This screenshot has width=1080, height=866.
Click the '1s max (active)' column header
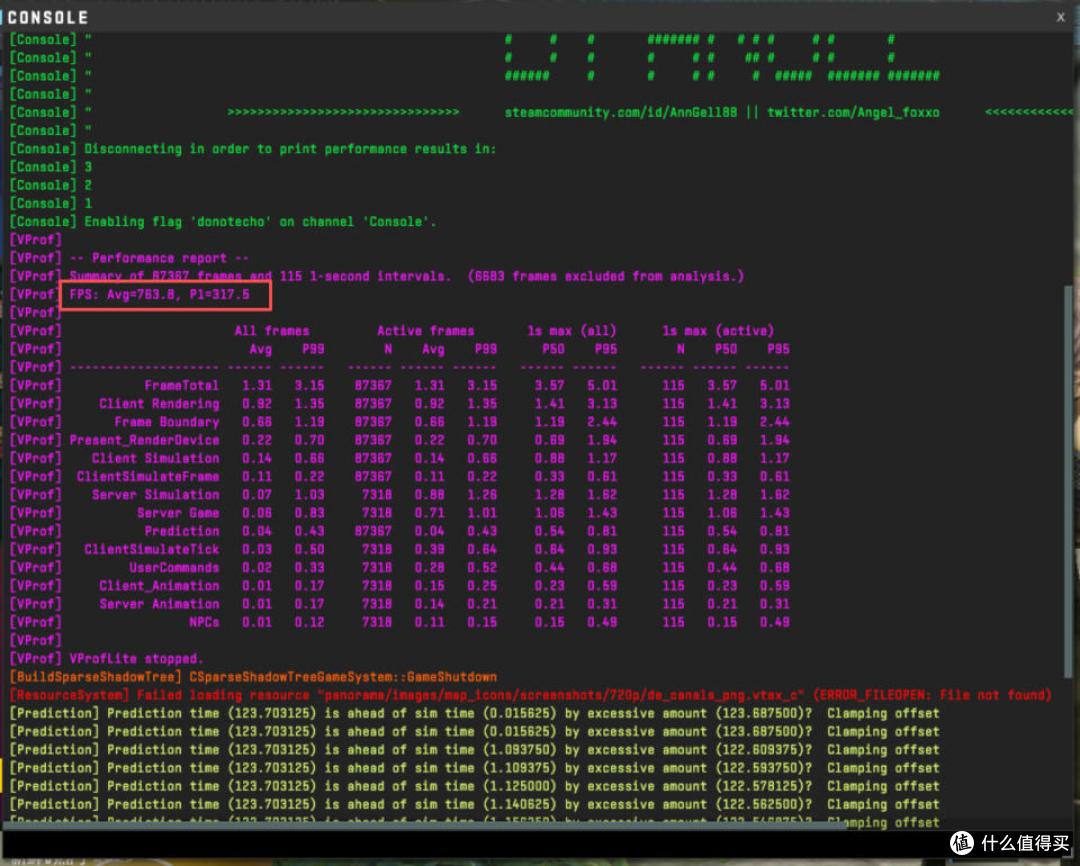tap(718, 331)
